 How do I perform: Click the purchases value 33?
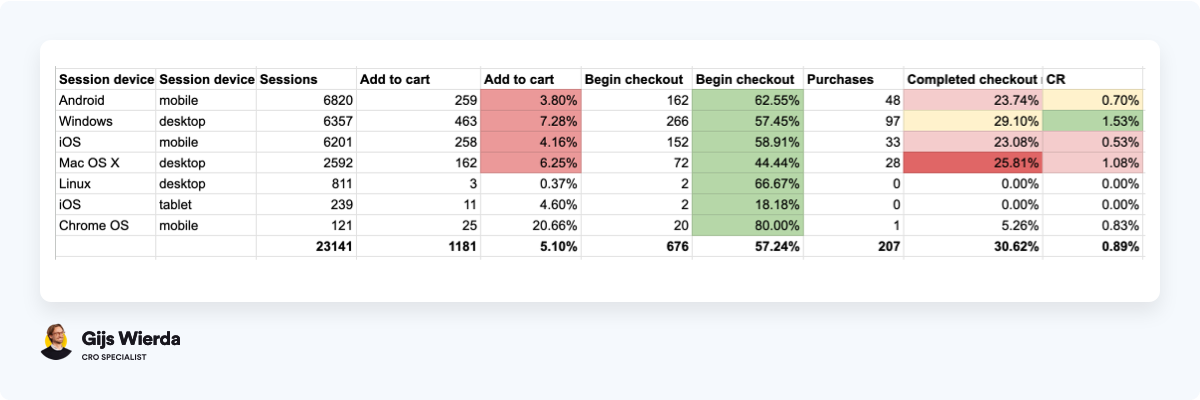(x=853, y=142)
